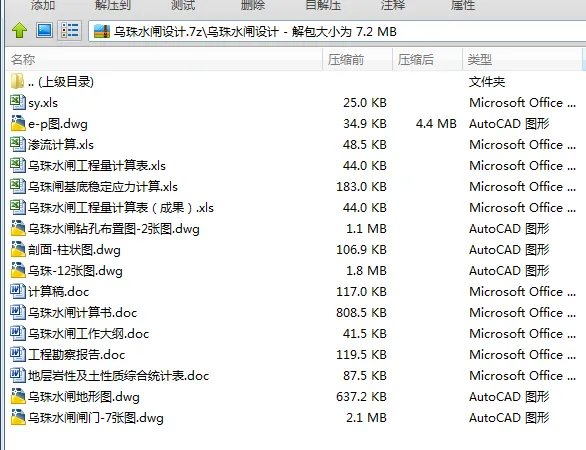Click the 删除 toolbar button

point(253,5)
